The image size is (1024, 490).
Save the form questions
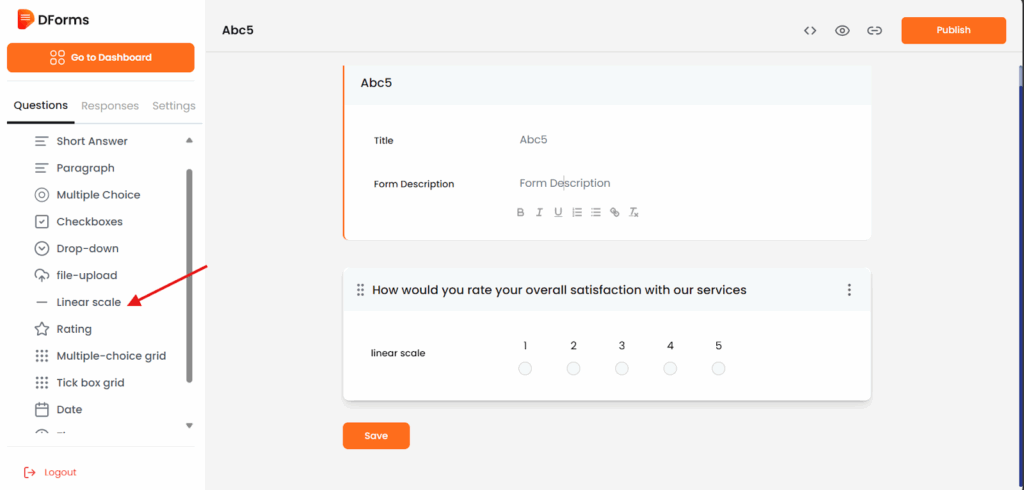tap(376, 436)
